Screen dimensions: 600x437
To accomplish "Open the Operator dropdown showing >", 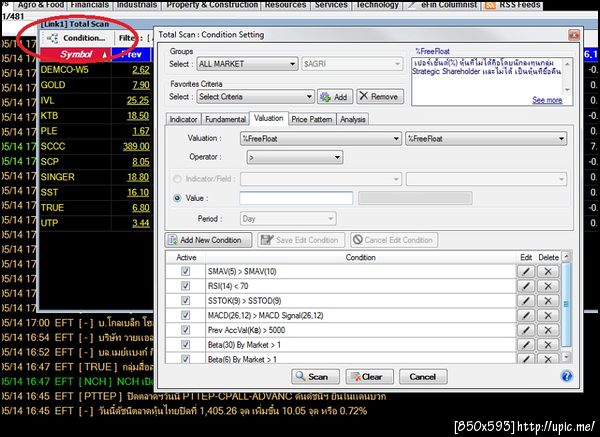I will point(295,157).
